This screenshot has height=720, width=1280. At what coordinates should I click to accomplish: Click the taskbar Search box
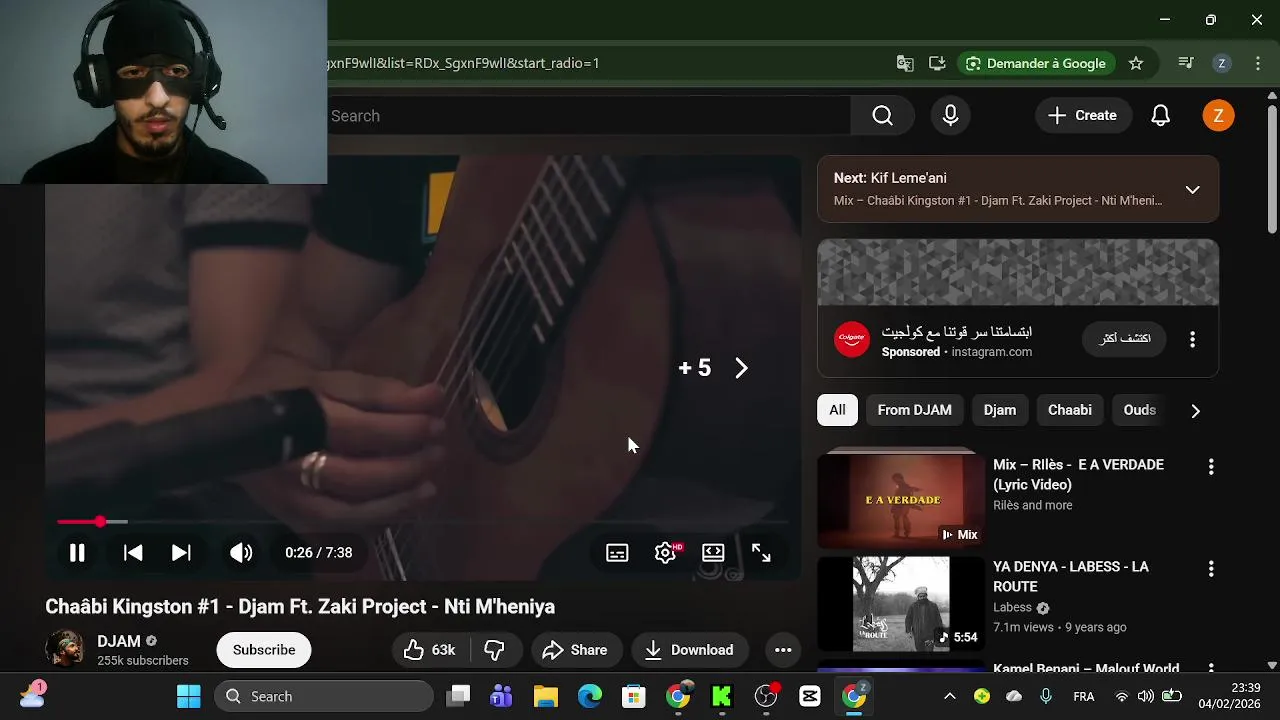point(324,696)
